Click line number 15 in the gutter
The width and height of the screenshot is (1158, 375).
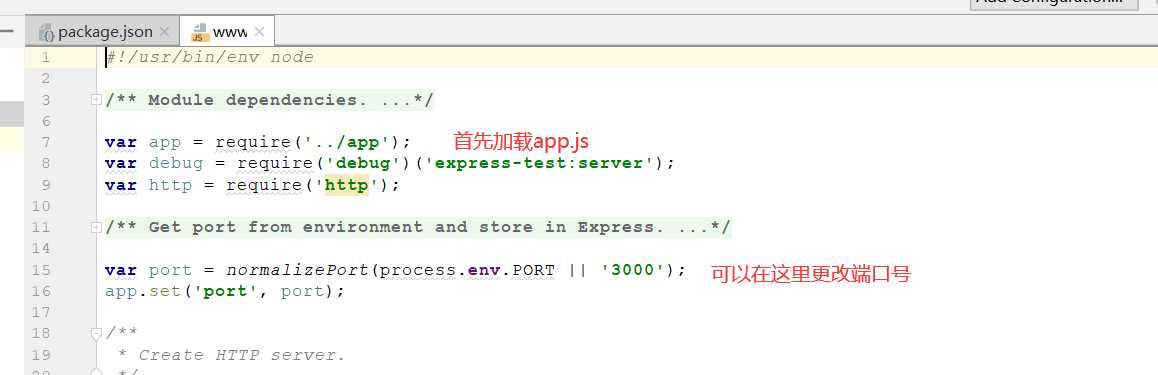(41, 270)
